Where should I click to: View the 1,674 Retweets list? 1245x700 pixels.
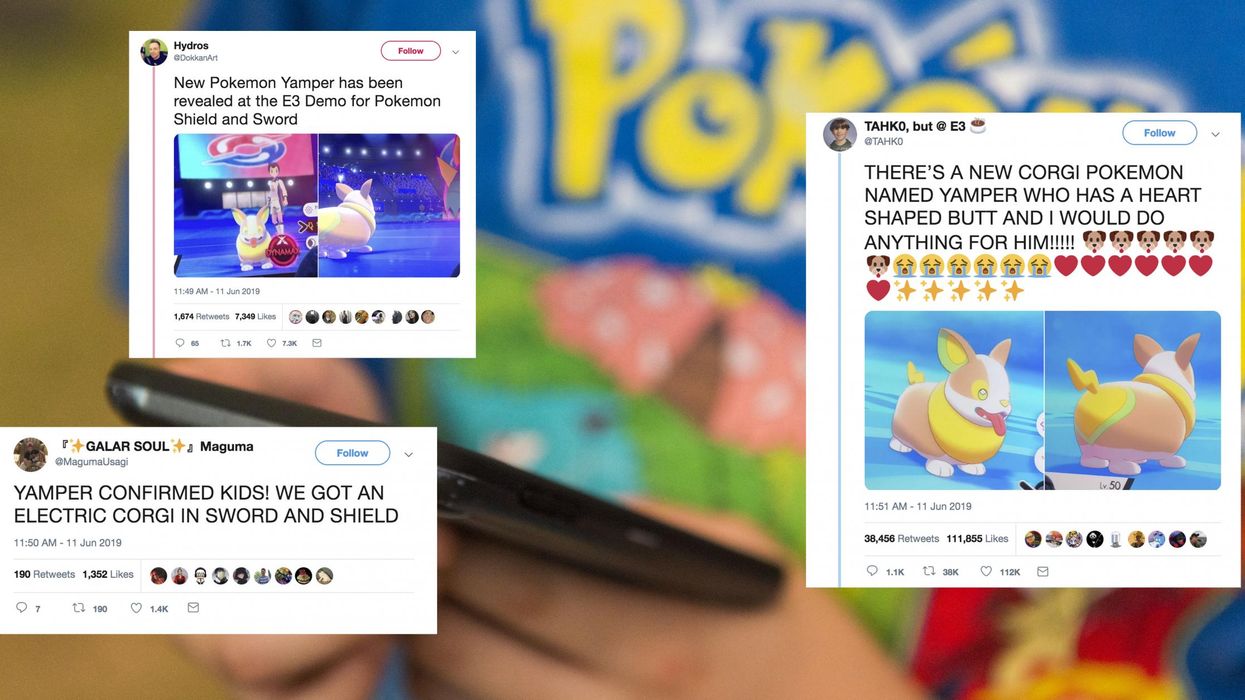pyautogui.click(x=202, y=316)
